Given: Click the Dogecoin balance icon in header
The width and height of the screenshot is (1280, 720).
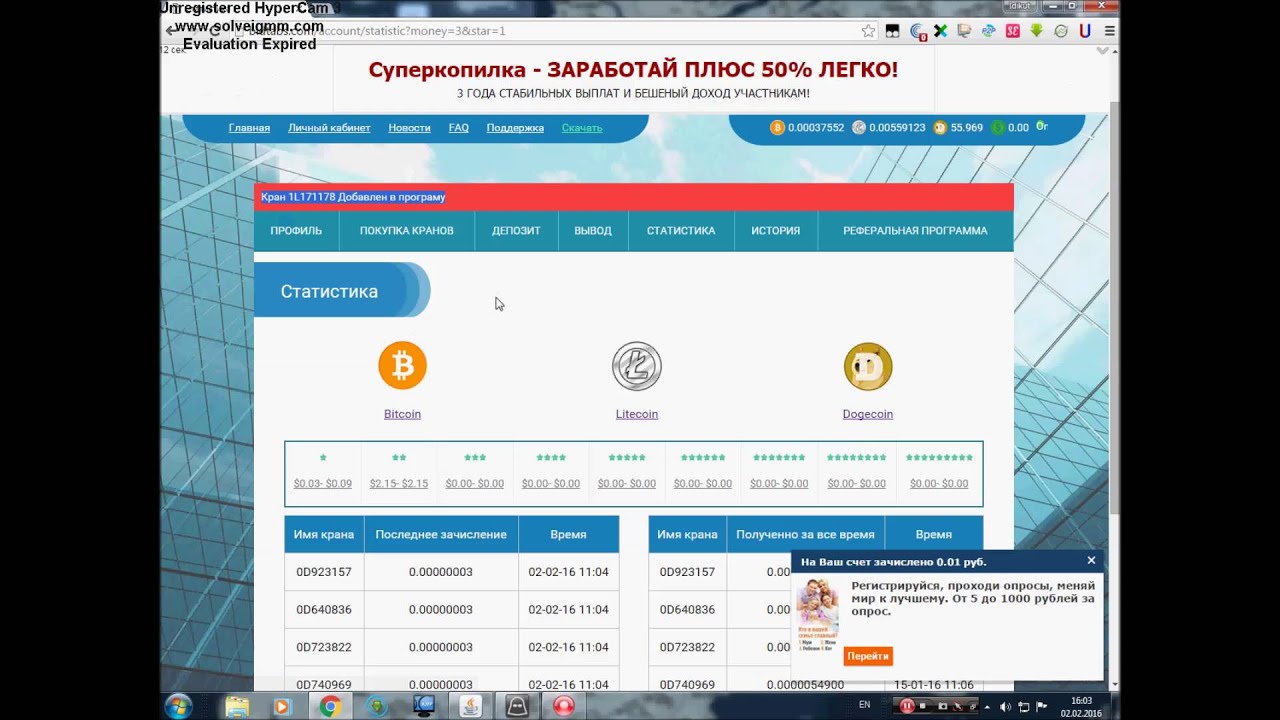Looking at the screenshot, I should 940,127.
